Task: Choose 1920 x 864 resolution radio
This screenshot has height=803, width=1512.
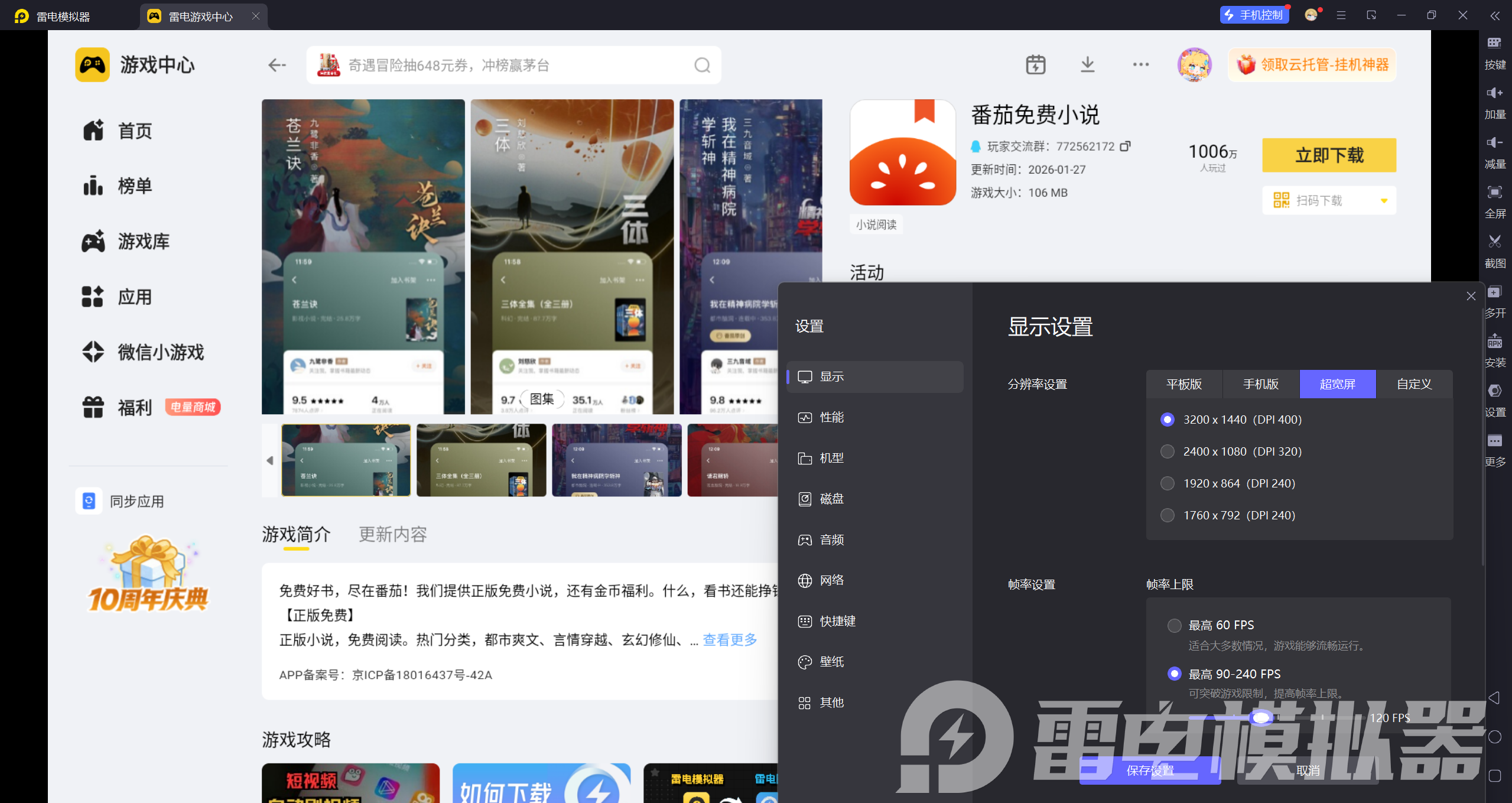Action: tap(1167, 483)
